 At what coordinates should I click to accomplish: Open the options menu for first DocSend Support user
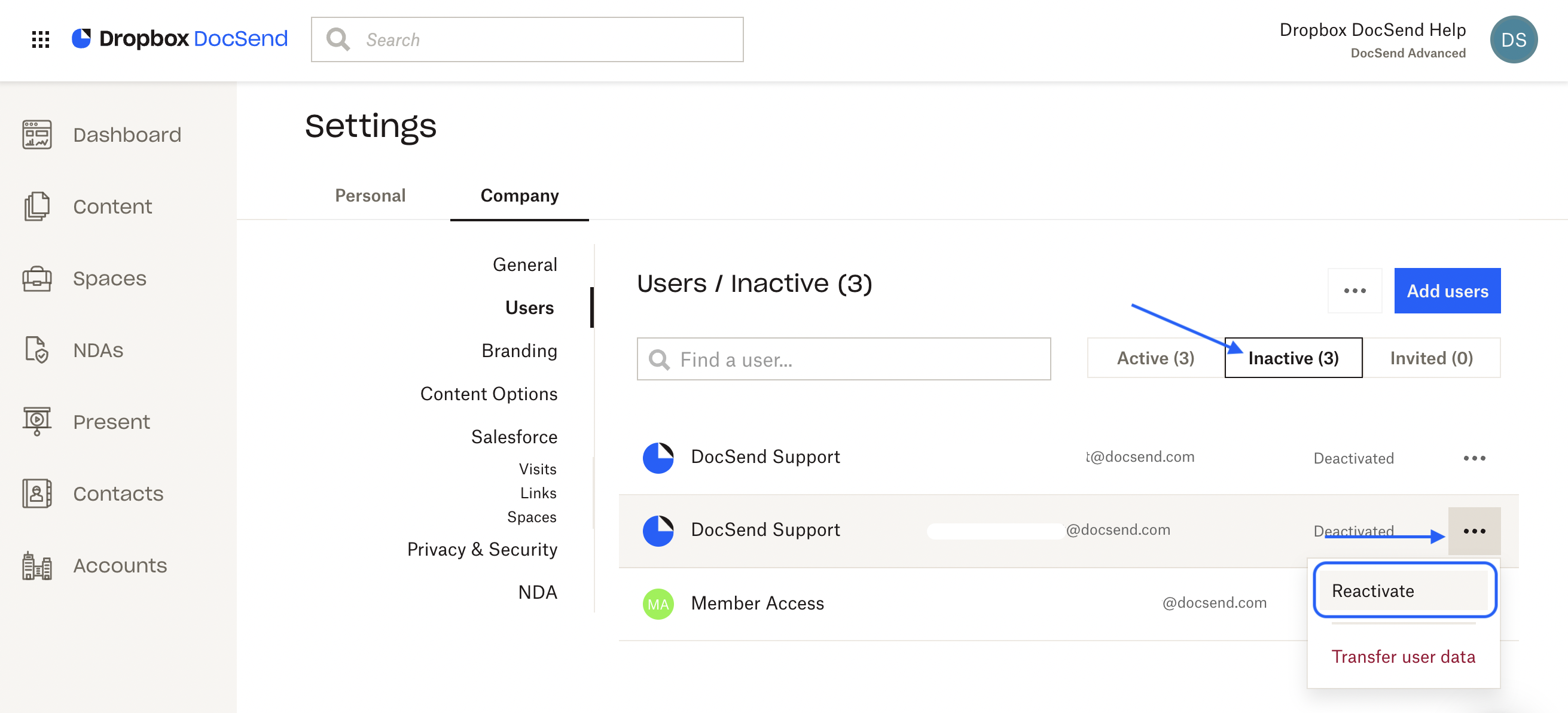[1474, 458]
